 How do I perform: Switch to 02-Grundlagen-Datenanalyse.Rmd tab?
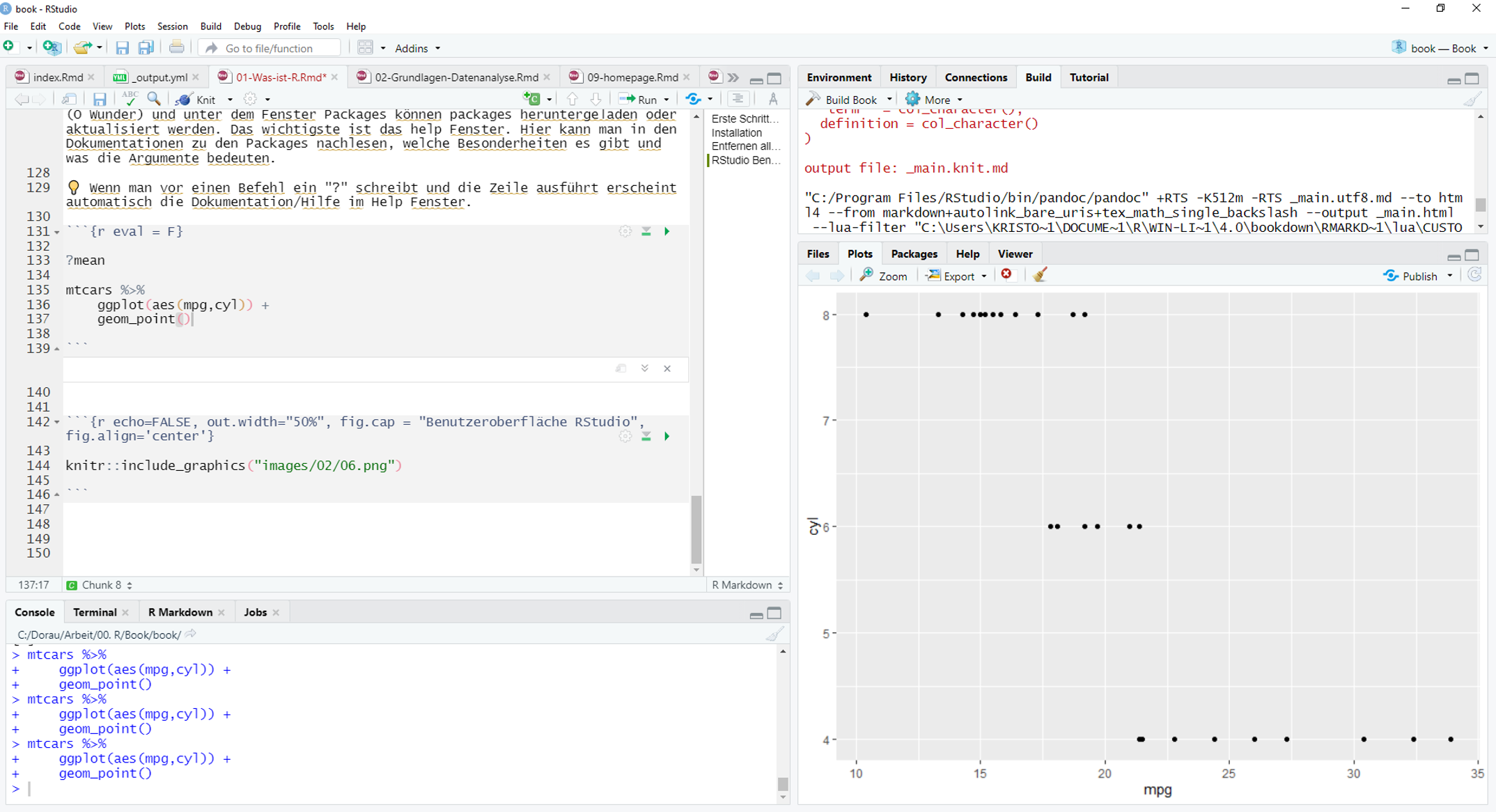pos(456,77)
